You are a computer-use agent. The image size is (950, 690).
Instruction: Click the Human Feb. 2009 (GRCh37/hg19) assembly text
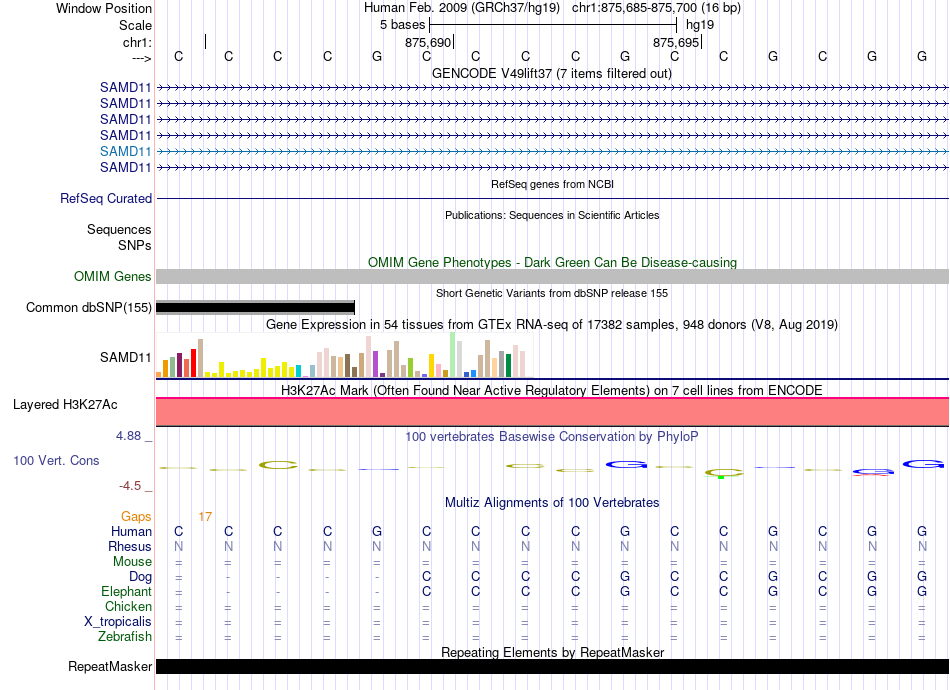coord(464,8)
